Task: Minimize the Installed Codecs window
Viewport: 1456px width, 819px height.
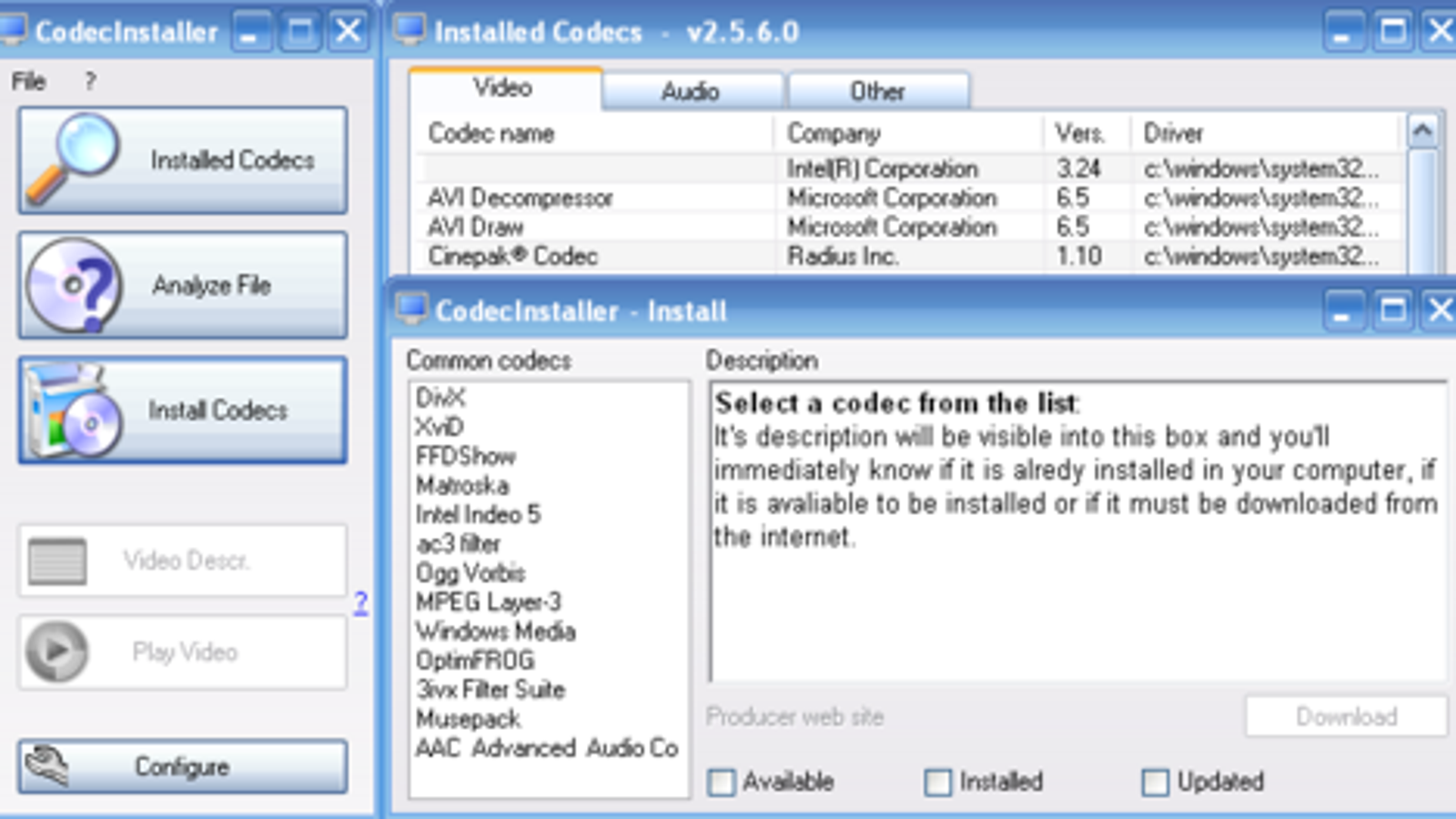Action: tap(1343, 33)
